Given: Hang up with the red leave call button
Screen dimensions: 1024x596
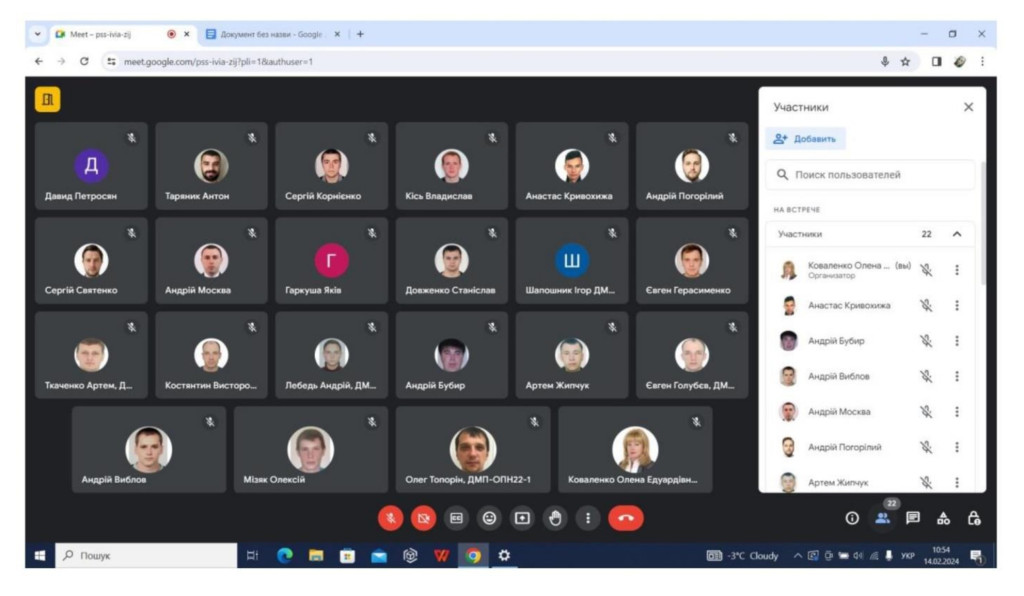Looking at the screenshot, I should pos(626,518).
